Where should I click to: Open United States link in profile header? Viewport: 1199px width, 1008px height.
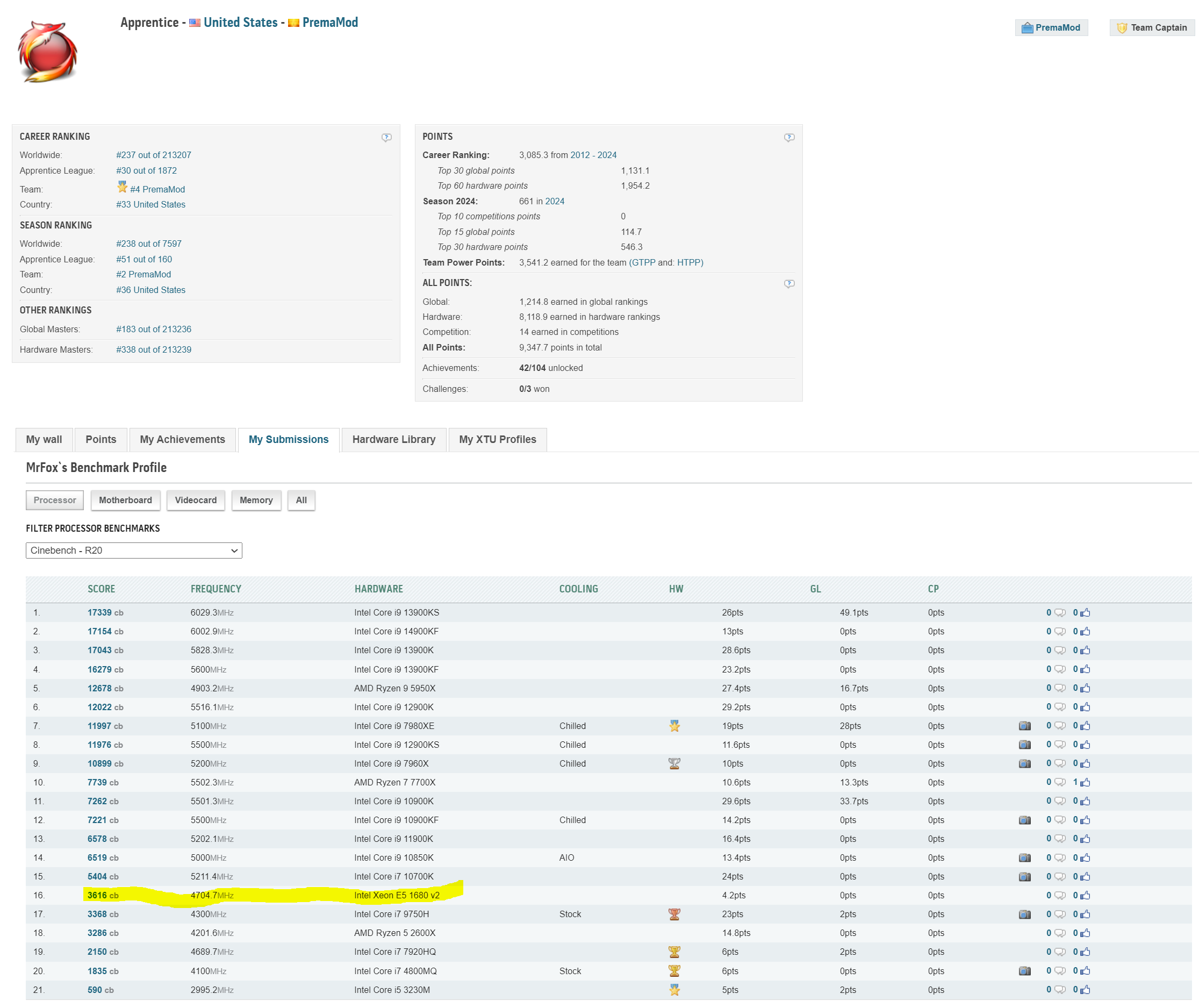click(240, 22)
